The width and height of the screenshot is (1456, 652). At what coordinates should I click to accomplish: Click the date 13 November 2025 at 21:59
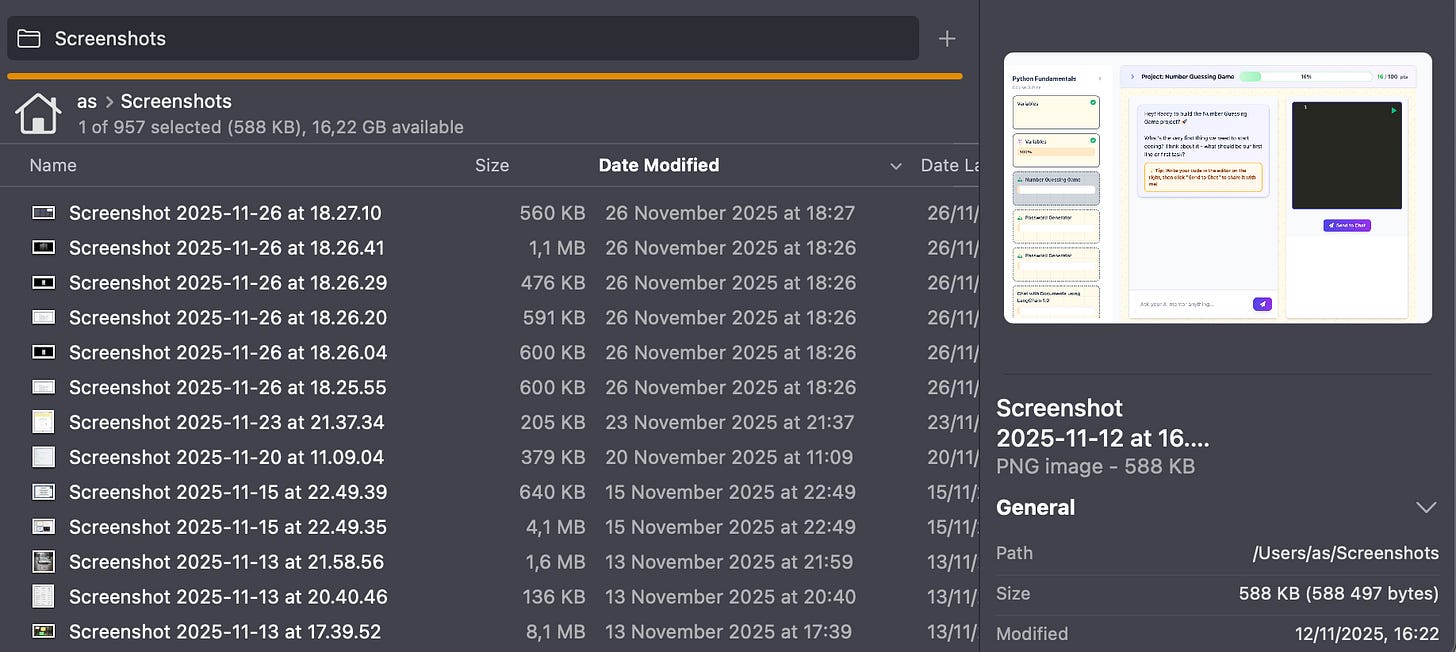click(x=729, y=562)
